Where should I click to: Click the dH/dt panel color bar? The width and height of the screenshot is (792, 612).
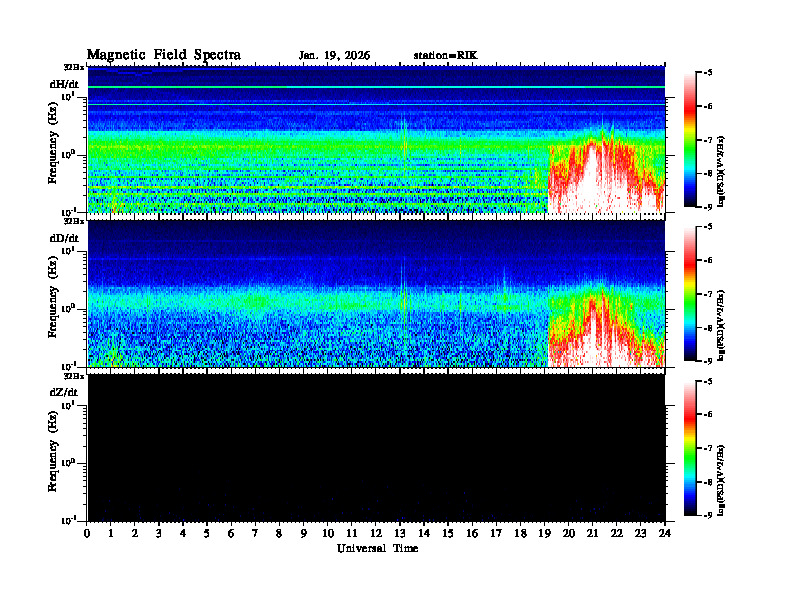[690, 140]
